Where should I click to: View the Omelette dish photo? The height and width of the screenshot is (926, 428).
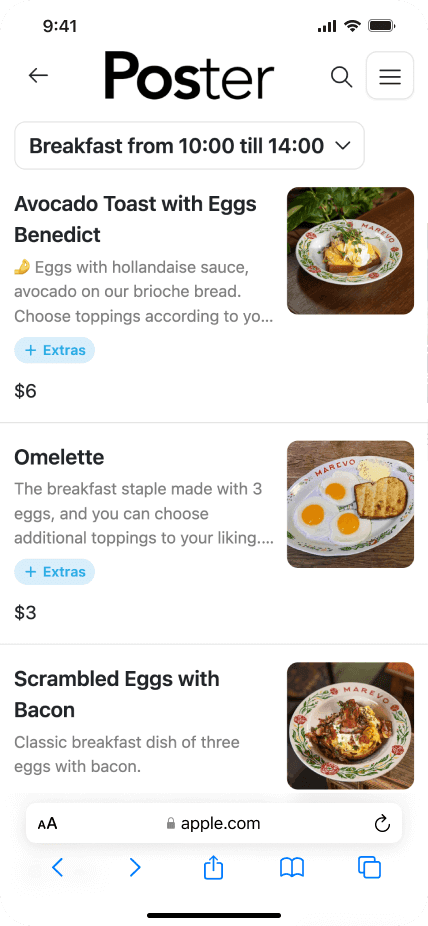pyautogui.click(x=351, y=504)
